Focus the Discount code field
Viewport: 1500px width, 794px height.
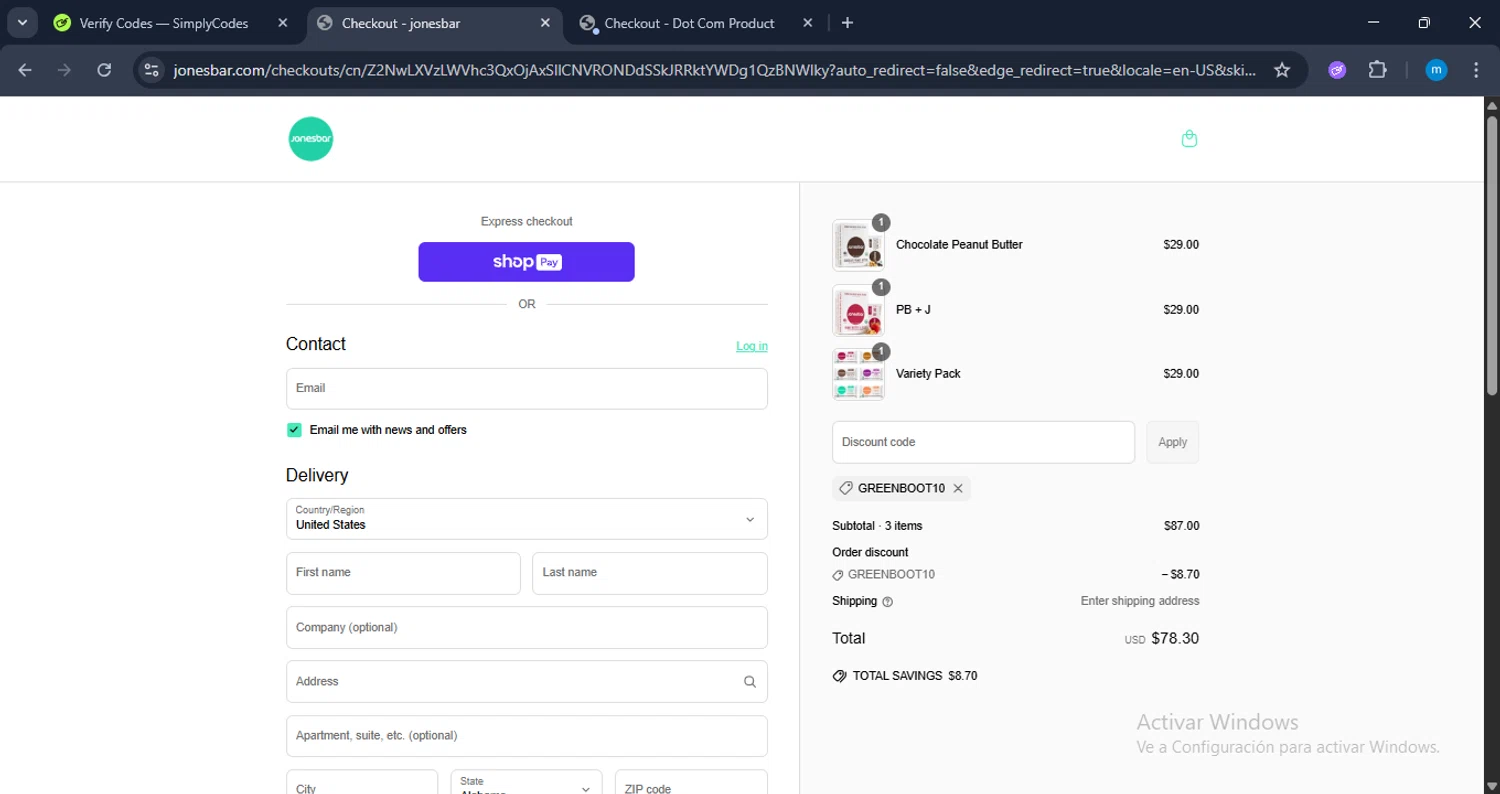tap(983, 442)
